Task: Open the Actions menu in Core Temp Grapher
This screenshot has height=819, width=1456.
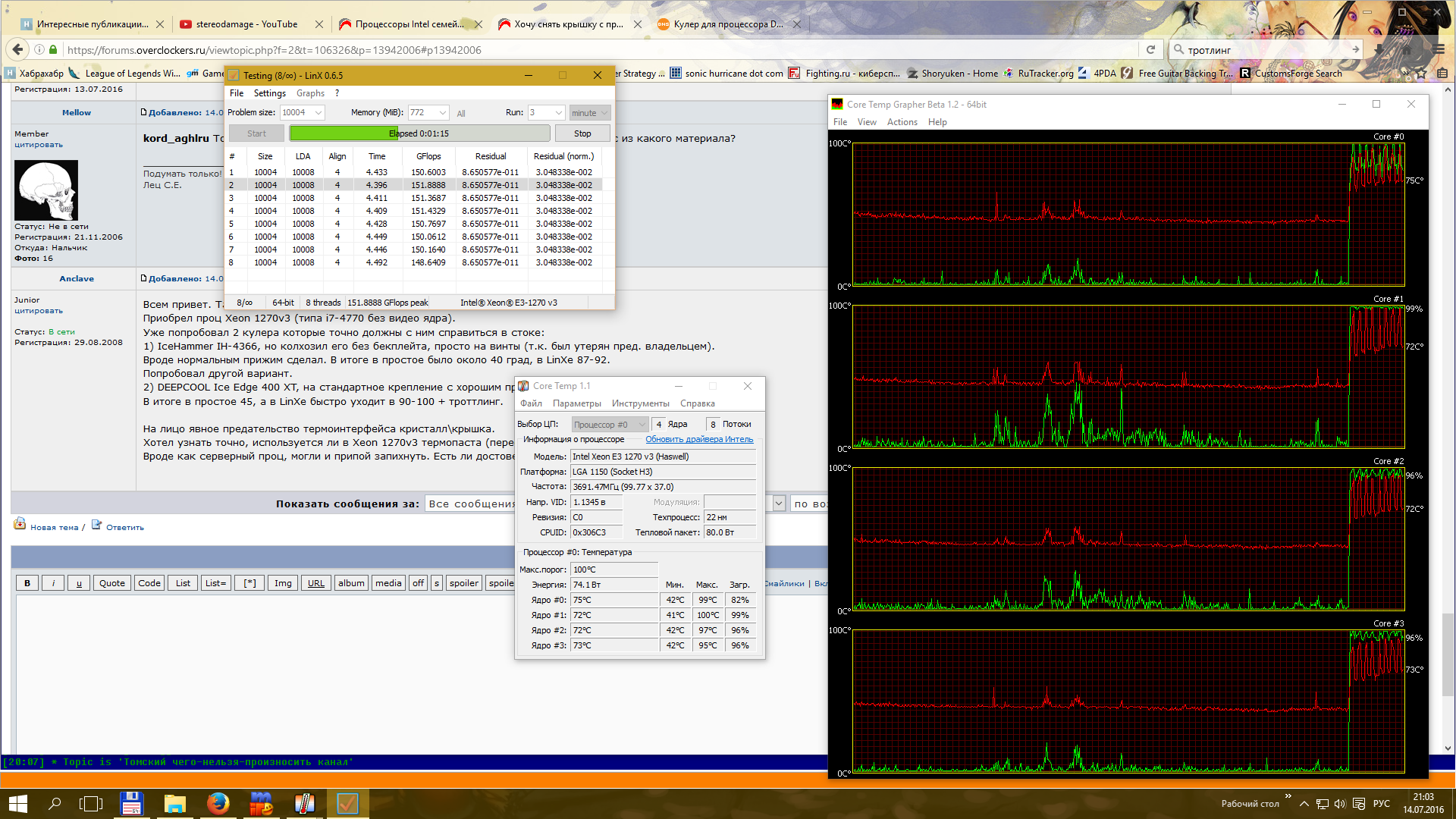Action: click(902, 122)
